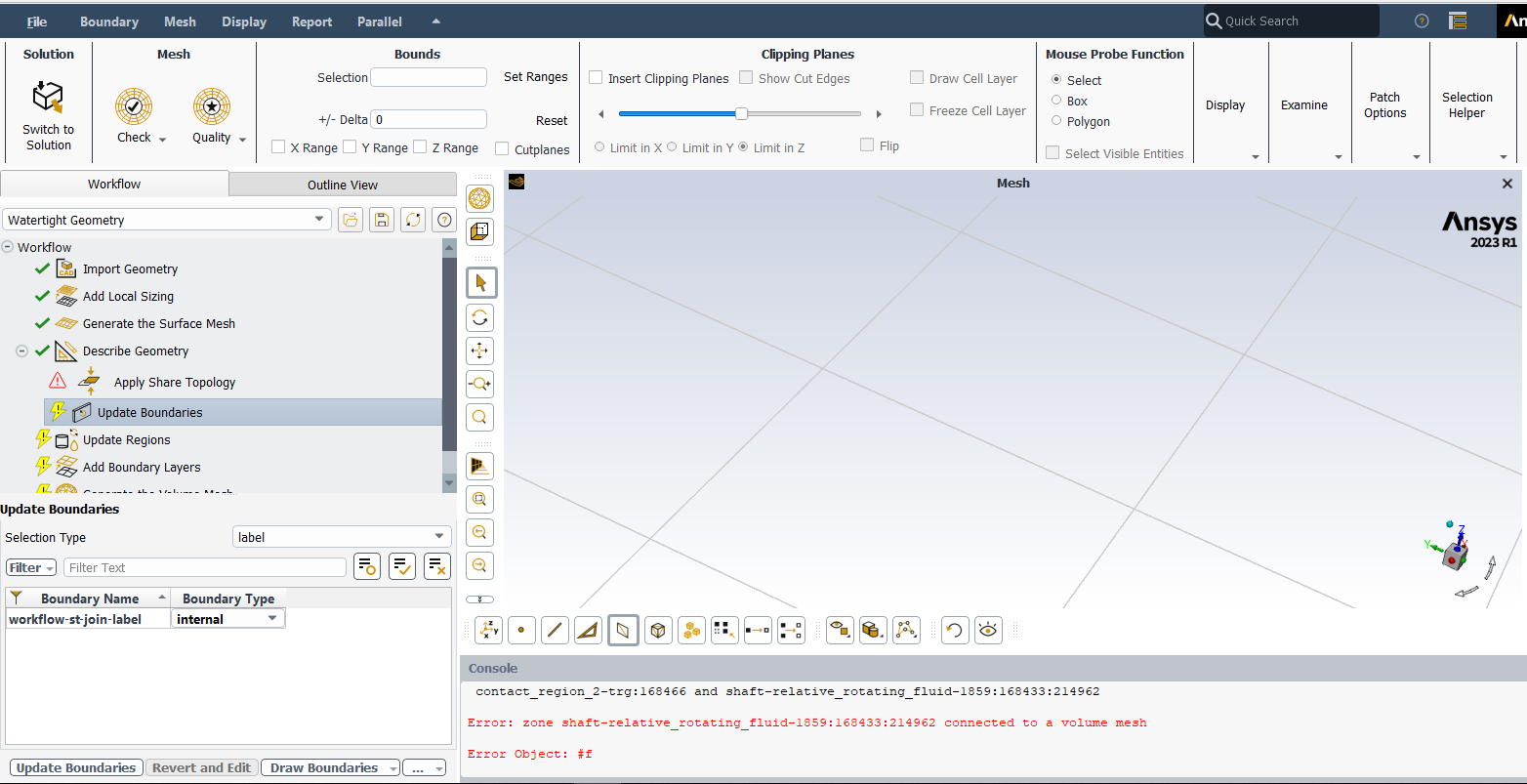Screen dimensions: 1527x784
Task: Click the save workflow floppy disk icon
Action: click(x=382, y=220)
